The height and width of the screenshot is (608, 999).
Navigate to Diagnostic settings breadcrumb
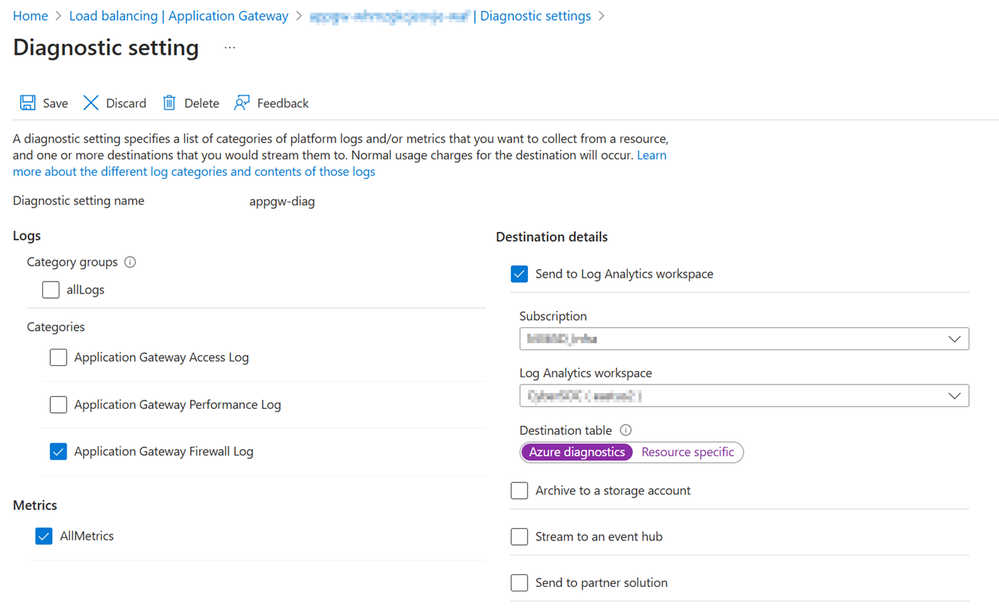[535, 16]
